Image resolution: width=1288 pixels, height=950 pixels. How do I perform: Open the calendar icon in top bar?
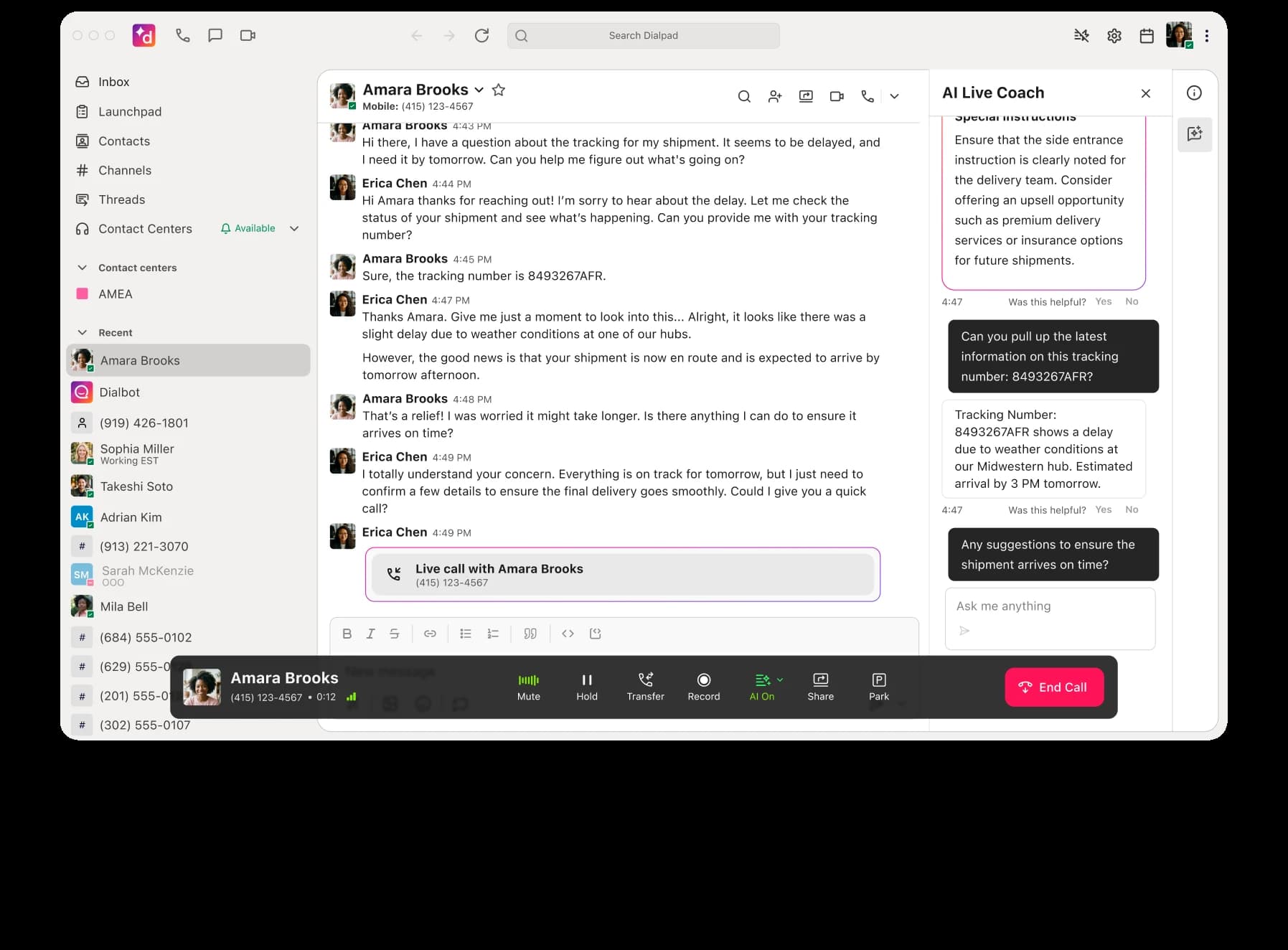(x=1147, y=35)
